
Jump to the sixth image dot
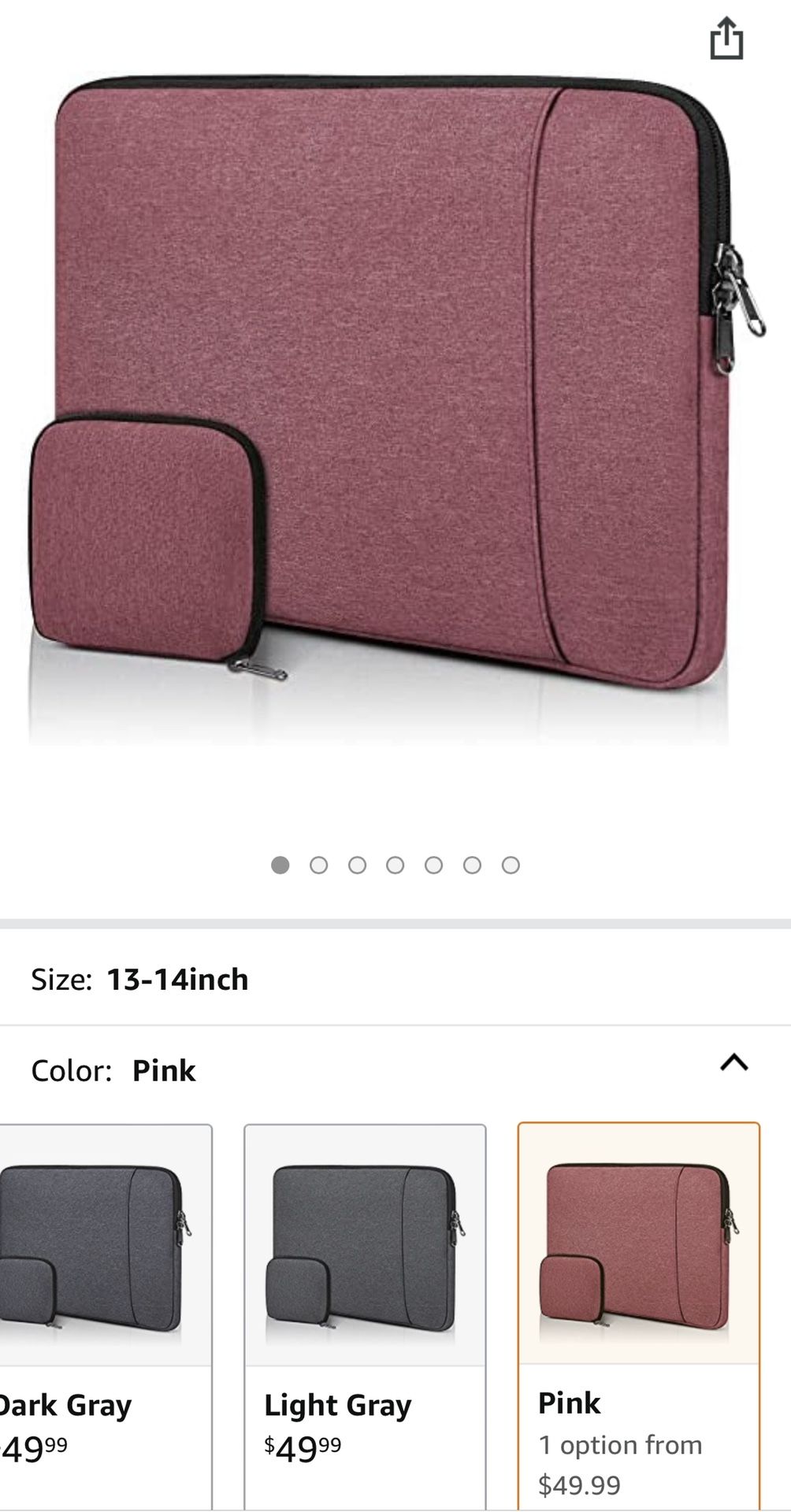click(x=472, y=865)
